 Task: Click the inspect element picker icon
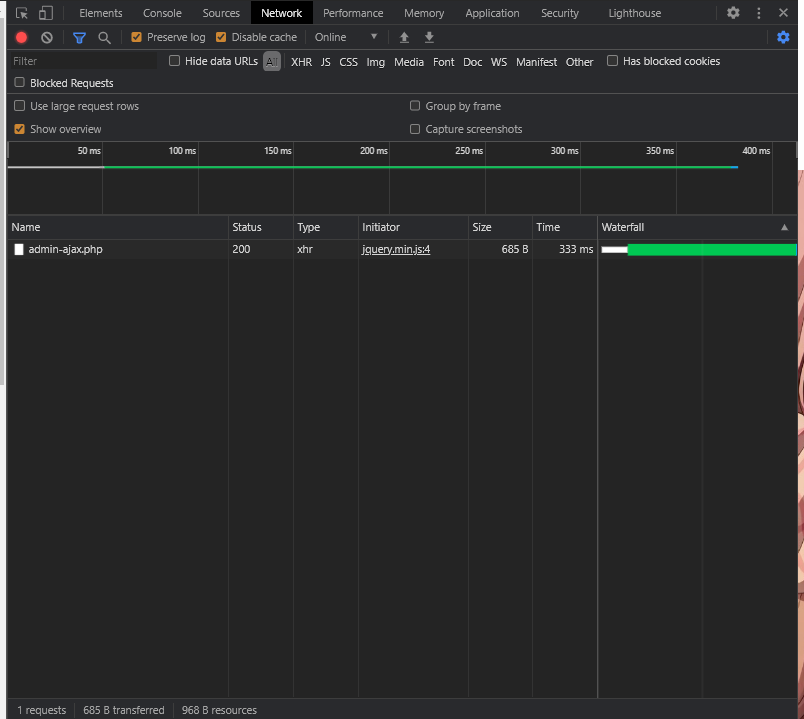(x=22, y=13)
